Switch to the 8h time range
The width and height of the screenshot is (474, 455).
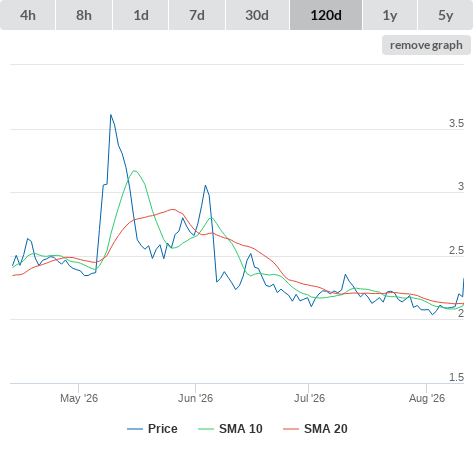click(x=84, y=15)
